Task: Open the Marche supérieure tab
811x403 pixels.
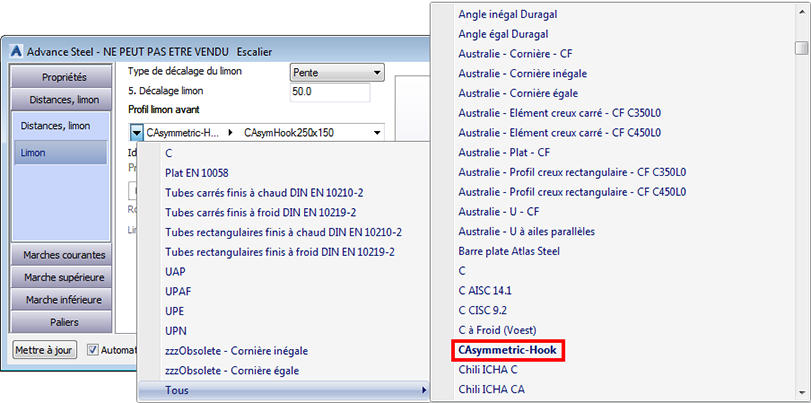Action: pos(64,277)
